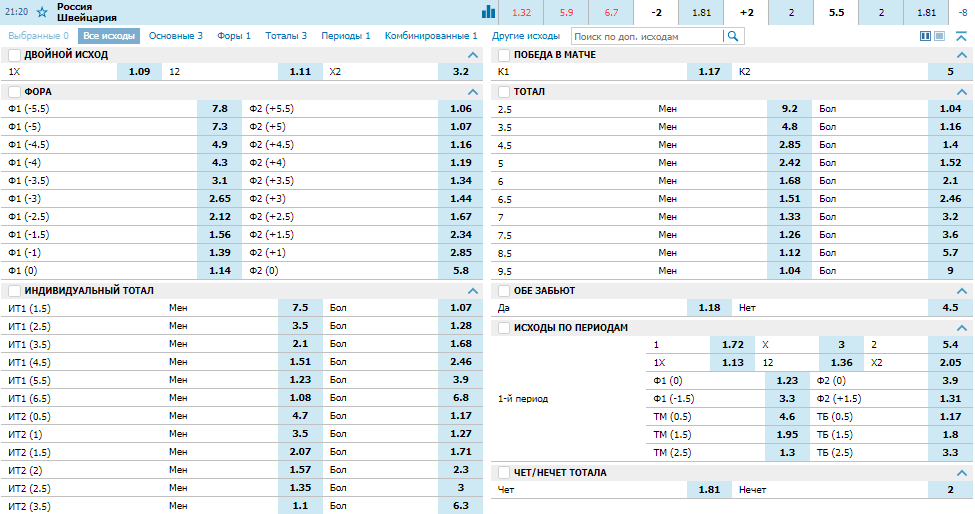Click the Россия team name
Viewport: 975px width, 514px height.
pyautogui.click(x=75, y=7)
